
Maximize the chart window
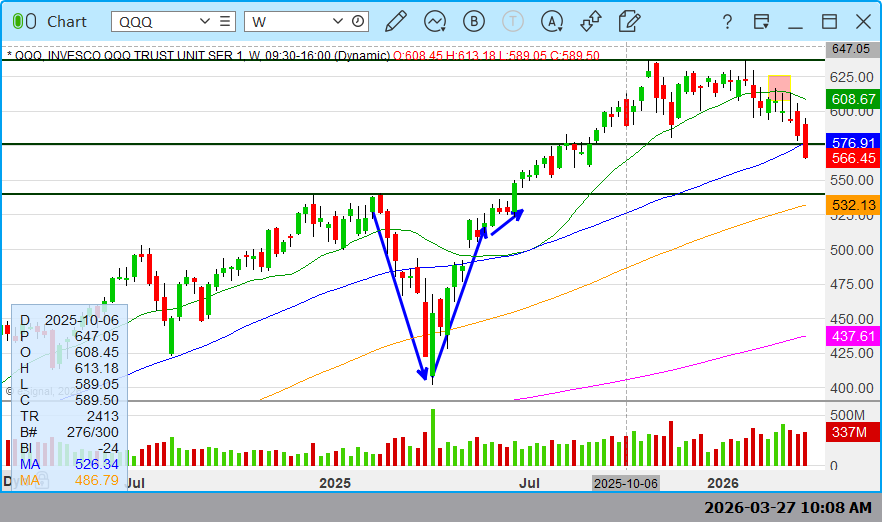[x=829, y=22]
